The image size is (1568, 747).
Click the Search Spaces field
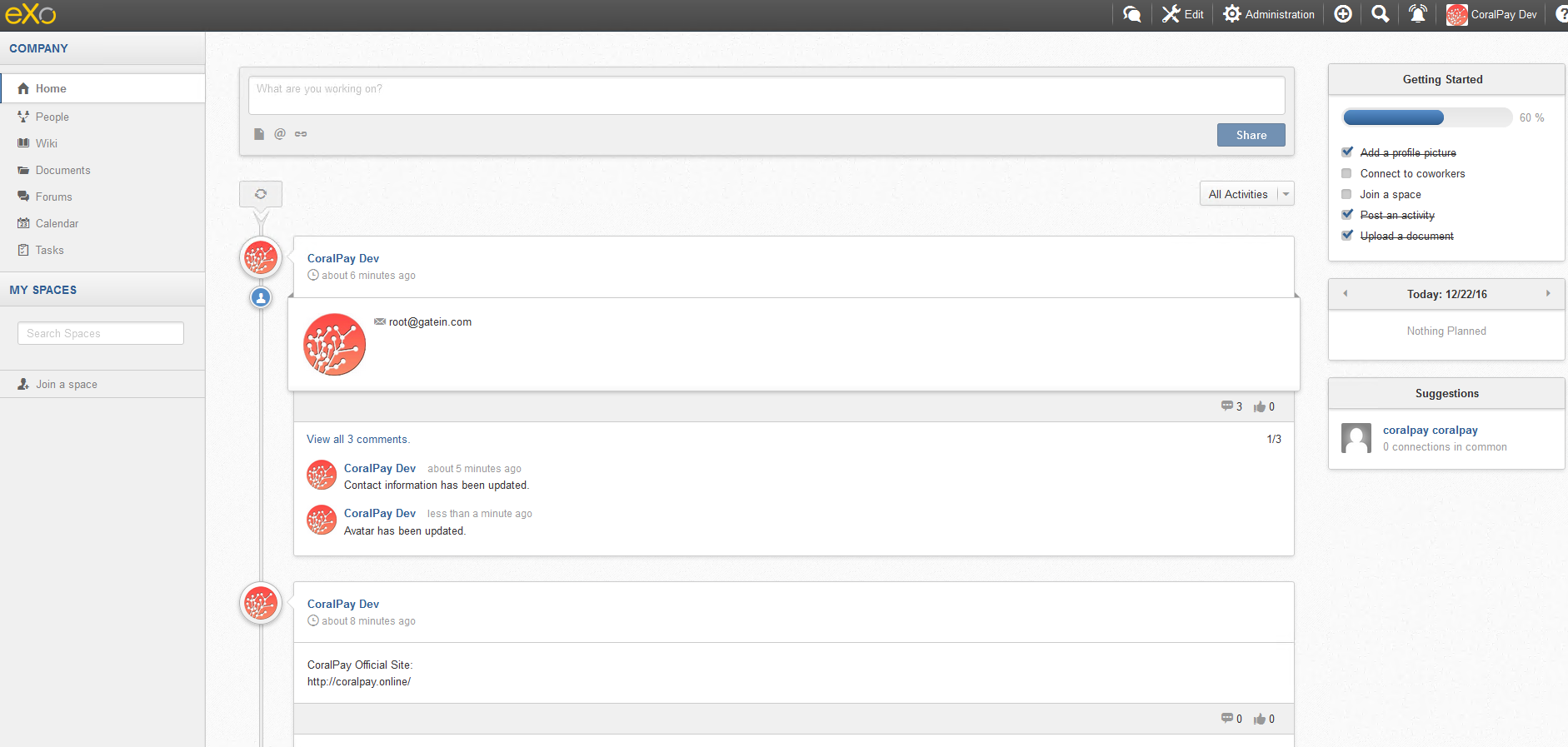101,333
